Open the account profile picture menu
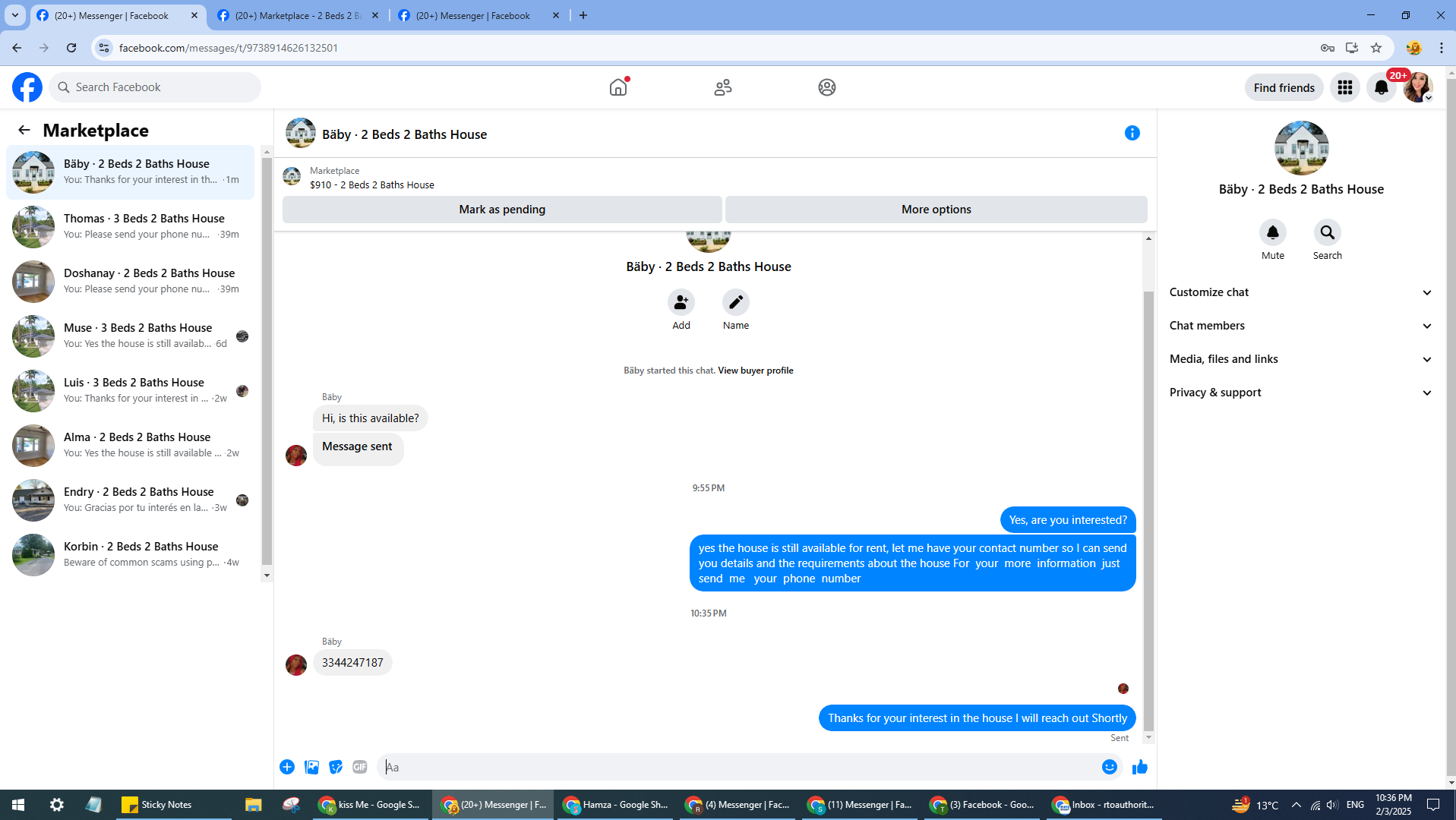This screenshot has width=1456, height=820. pos(1418,87)
